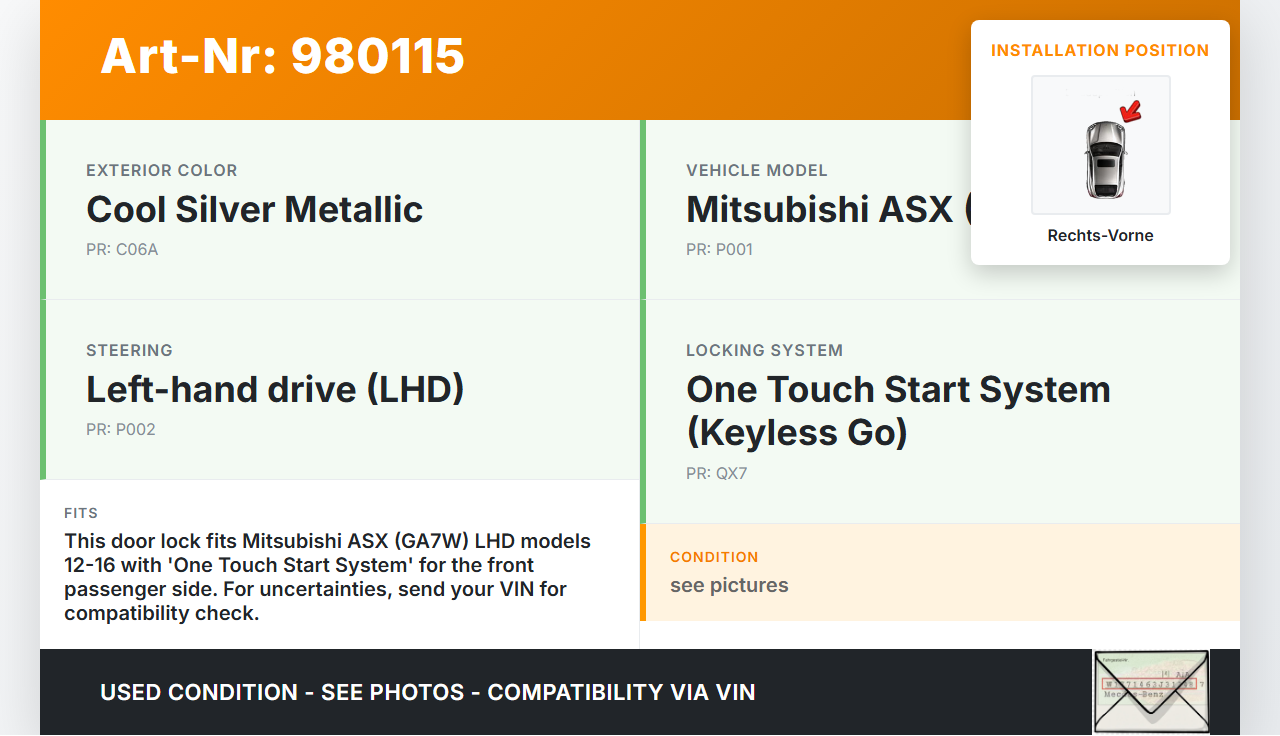
Task: Click the LOCKING SYSTEM label
Action: click(x=764, y=351)
